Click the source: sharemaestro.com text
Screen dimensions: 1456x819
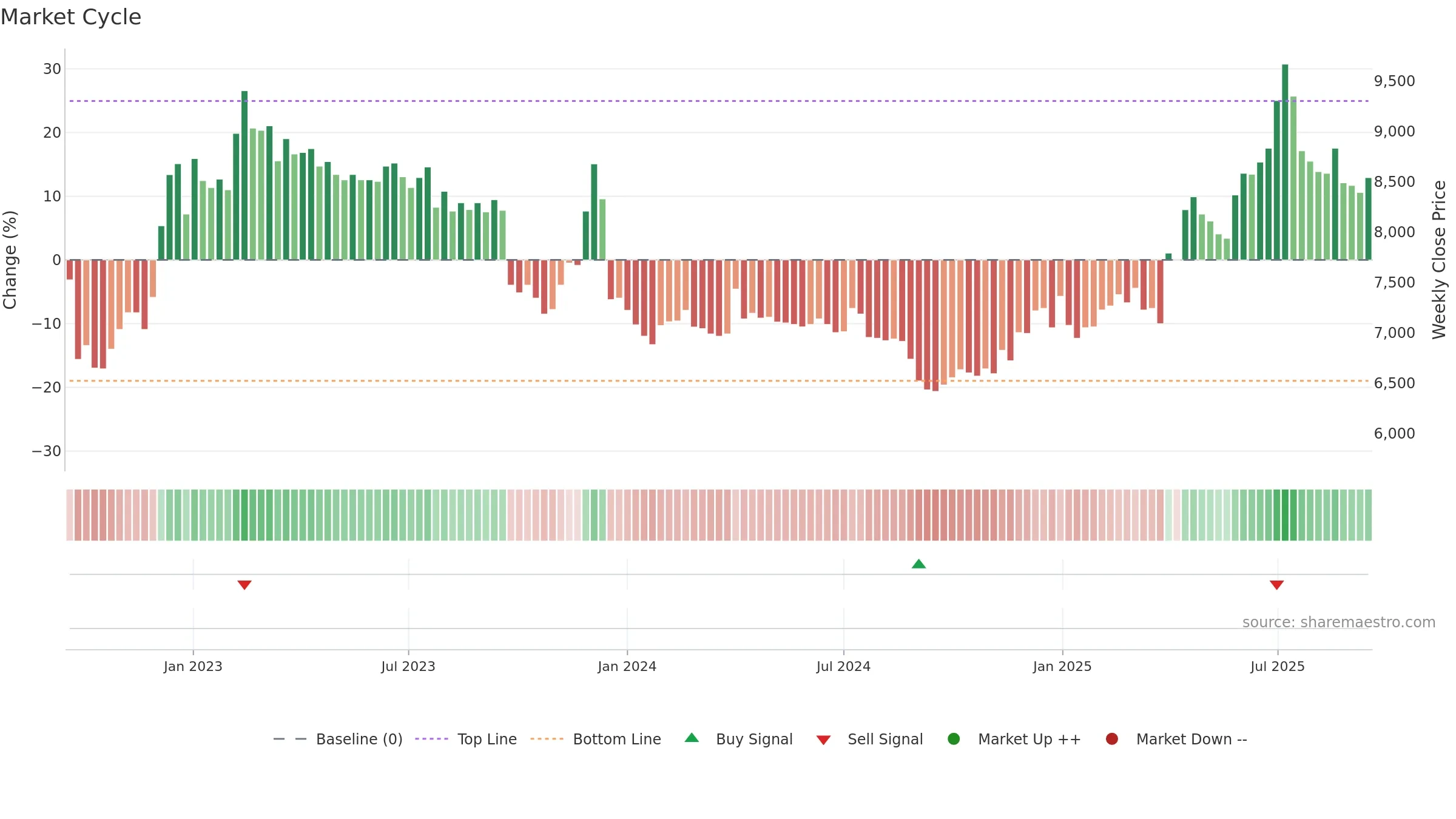pos(1339,622)
